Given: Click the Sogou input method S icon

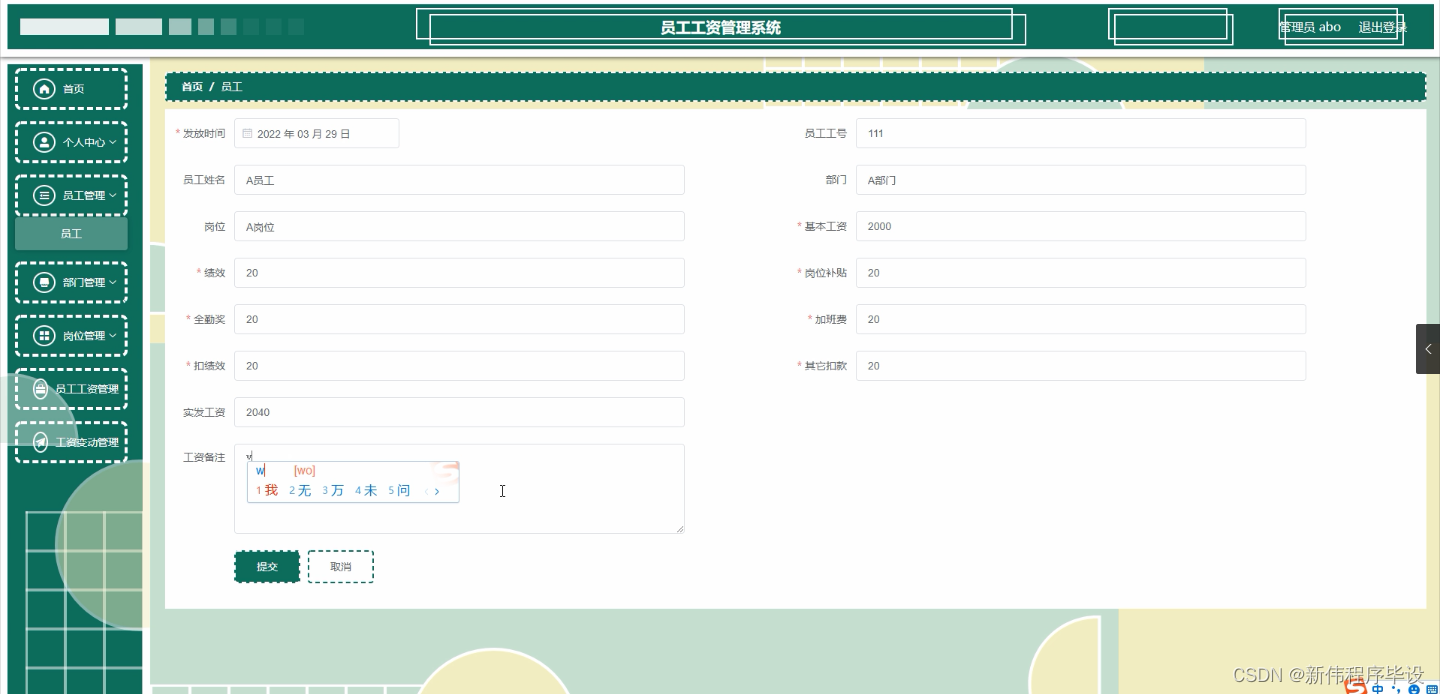Looking at the screenshot, I should coord(1355,687).
